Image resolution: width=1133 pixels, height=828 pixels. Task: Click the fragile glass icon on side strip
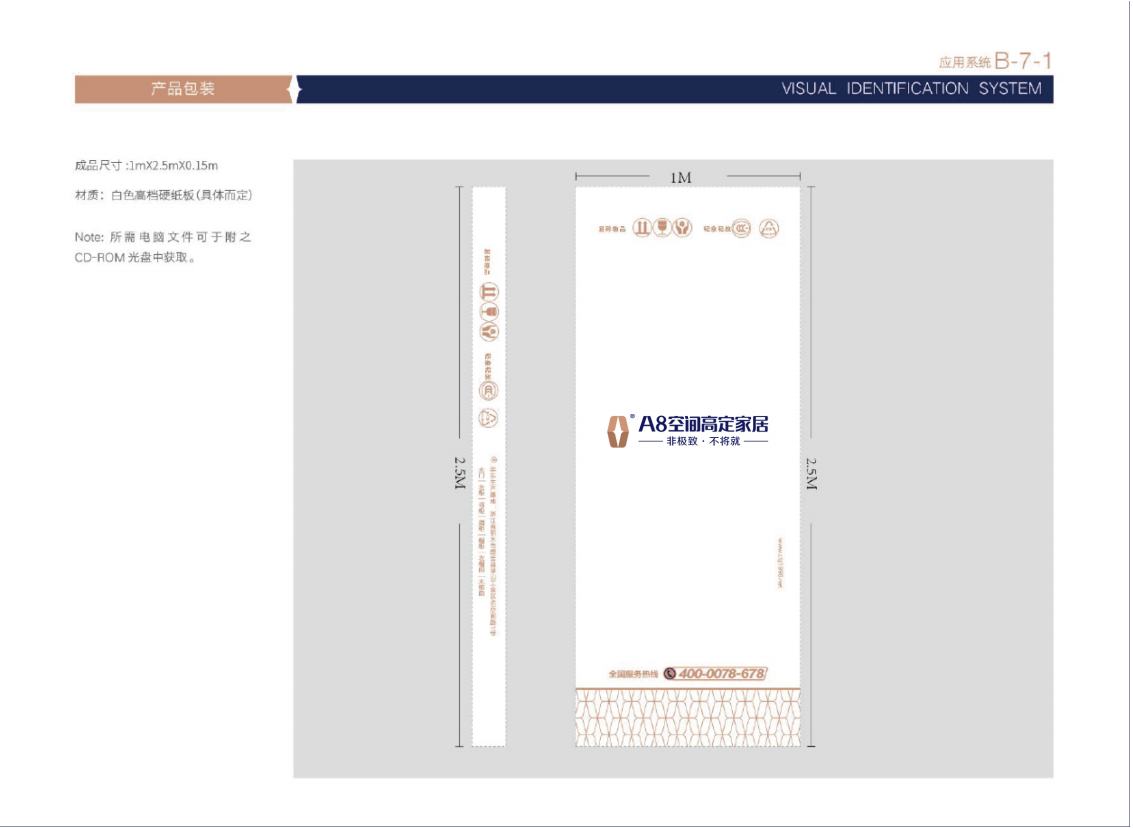pyautogui.click(x=489, y=311)
